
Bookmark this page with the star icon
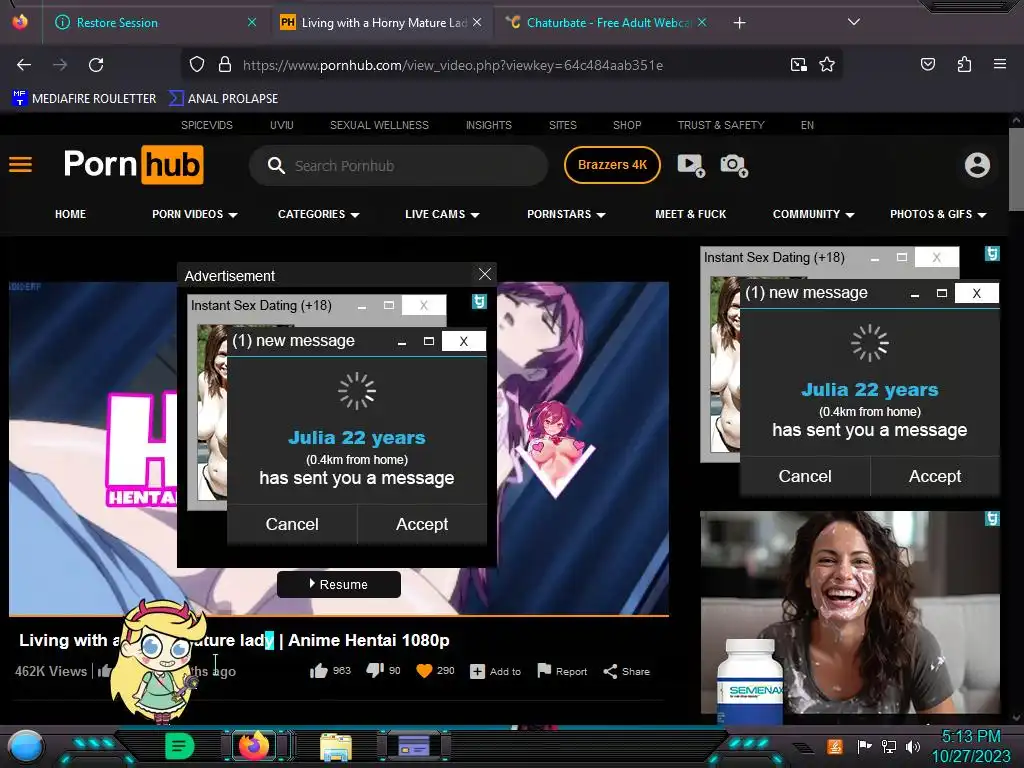click(x=827, y=65)
